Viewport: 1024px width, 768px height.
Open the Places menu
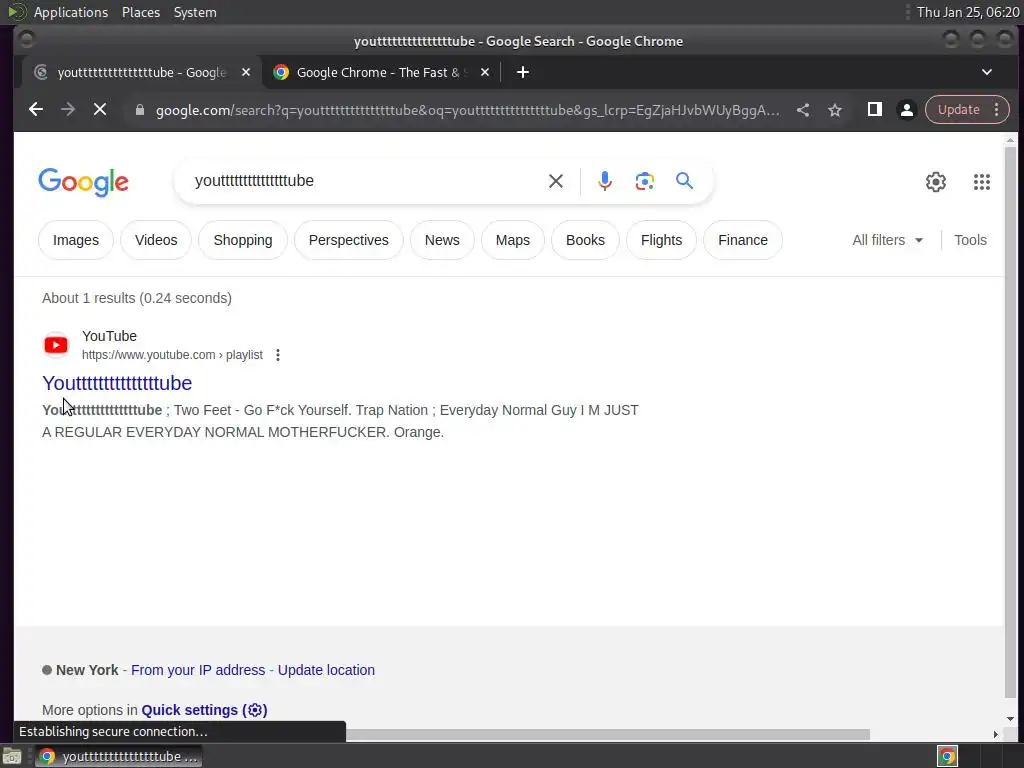click(x=141, y=12)
